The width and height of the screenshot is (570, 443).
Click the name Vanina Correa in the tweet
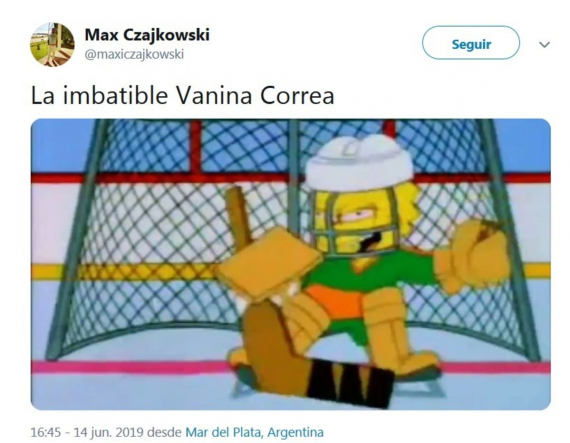(255, 96)
